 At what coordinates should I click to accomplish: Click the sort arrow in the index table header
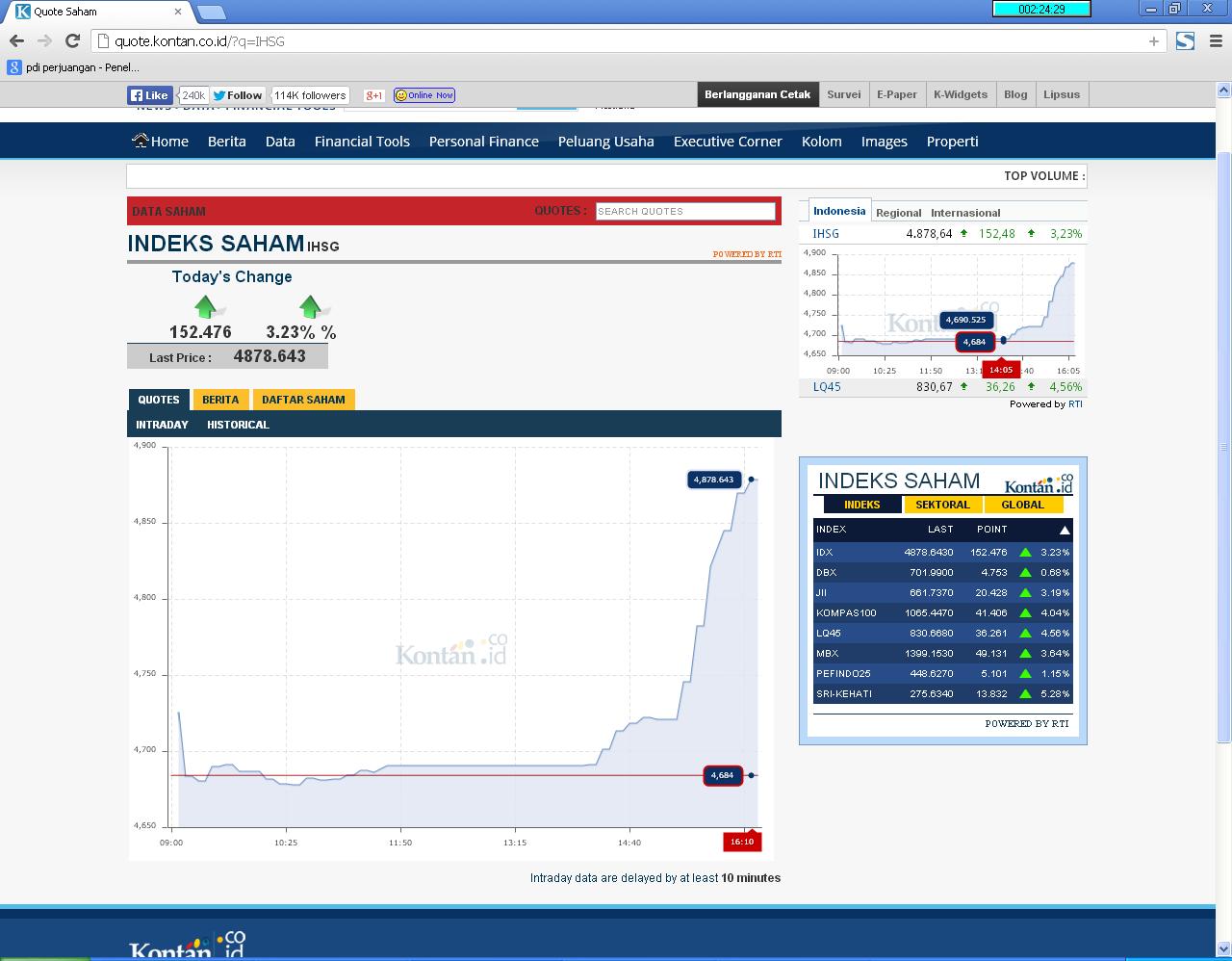click(x=1065, y=530)
